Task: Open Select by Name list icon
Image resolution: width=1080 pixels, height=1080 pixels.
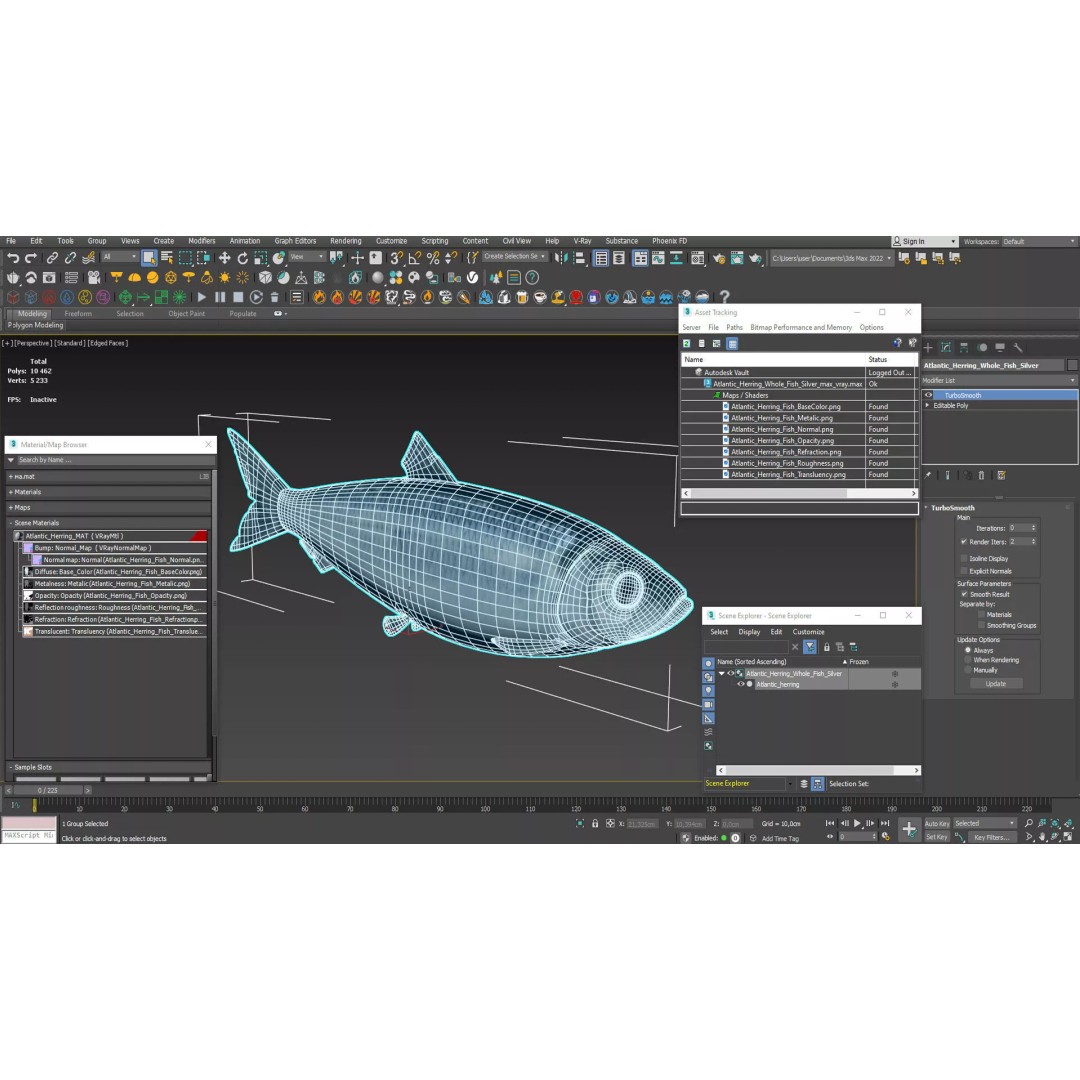Action: (x=167, y=258)
